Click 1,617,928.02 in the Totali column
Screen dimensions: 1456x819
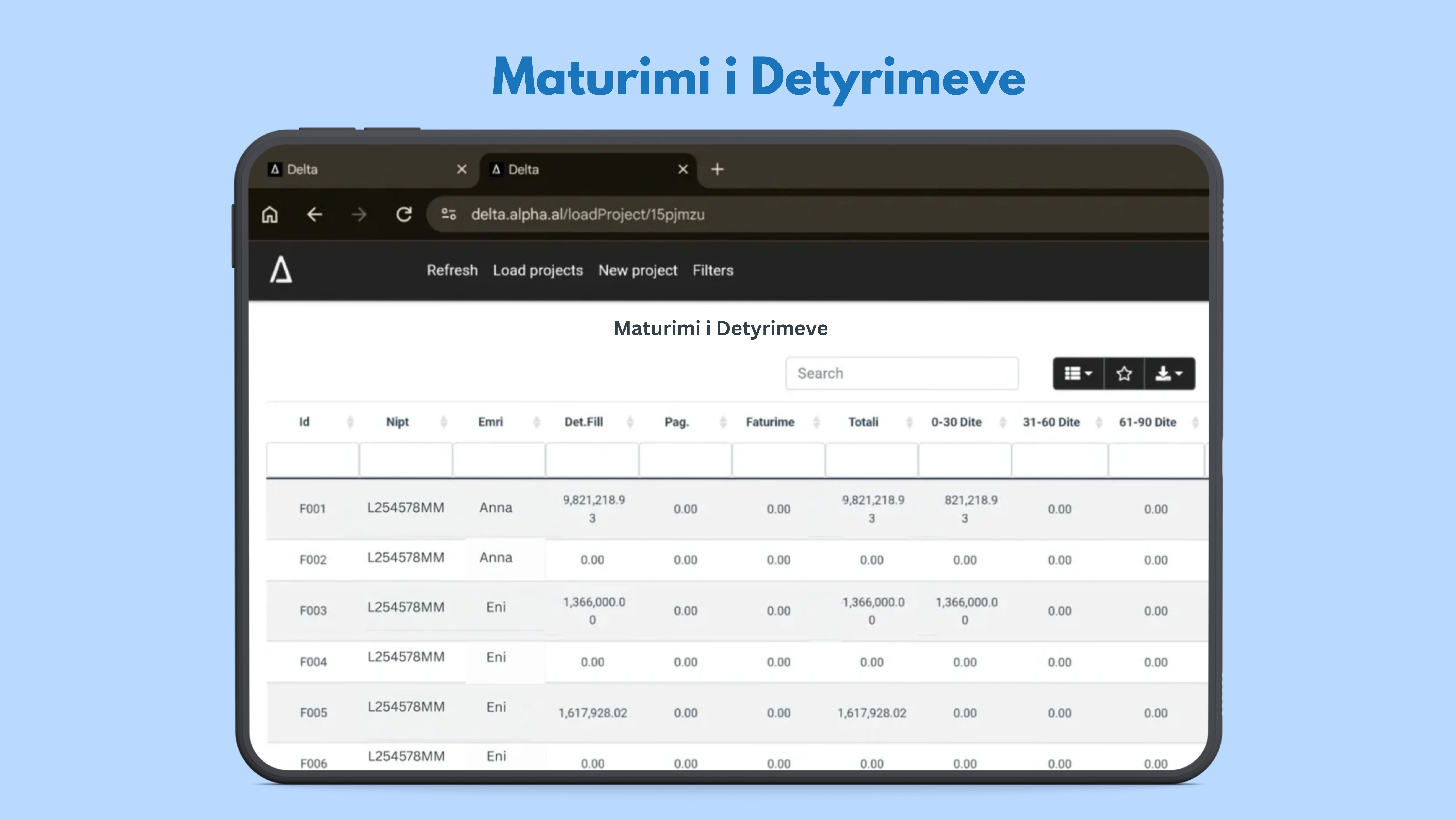[872, 713]
